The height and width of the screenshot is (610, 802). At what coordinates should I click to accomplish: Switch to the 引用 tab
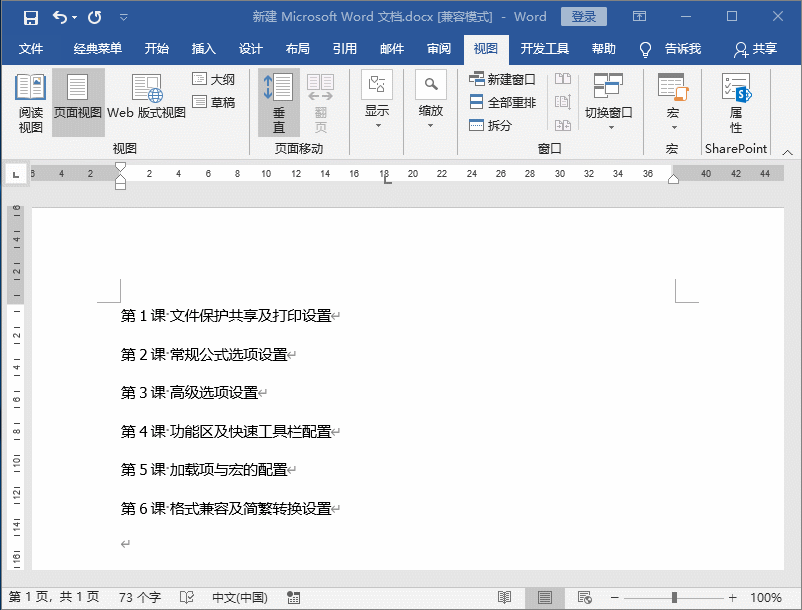click(345, 49)
